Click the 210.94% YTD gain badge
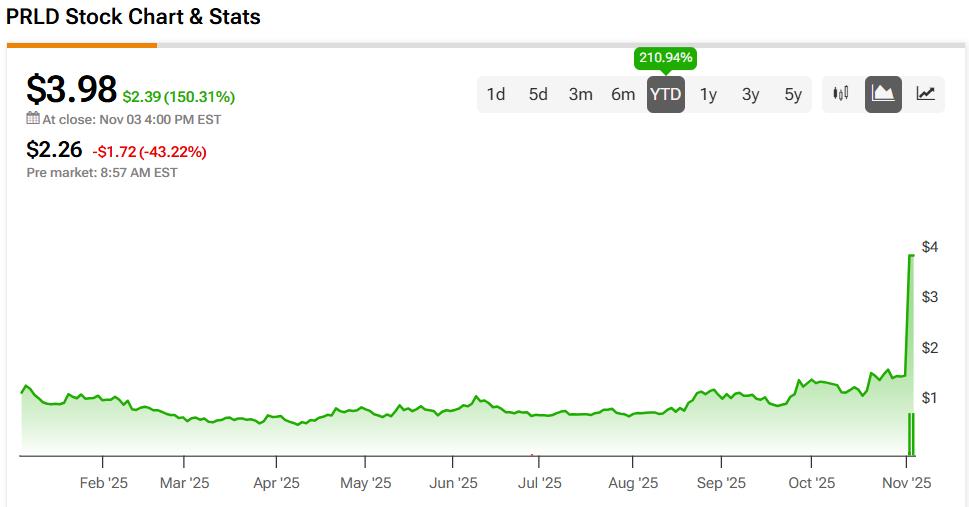 [665, 58]
